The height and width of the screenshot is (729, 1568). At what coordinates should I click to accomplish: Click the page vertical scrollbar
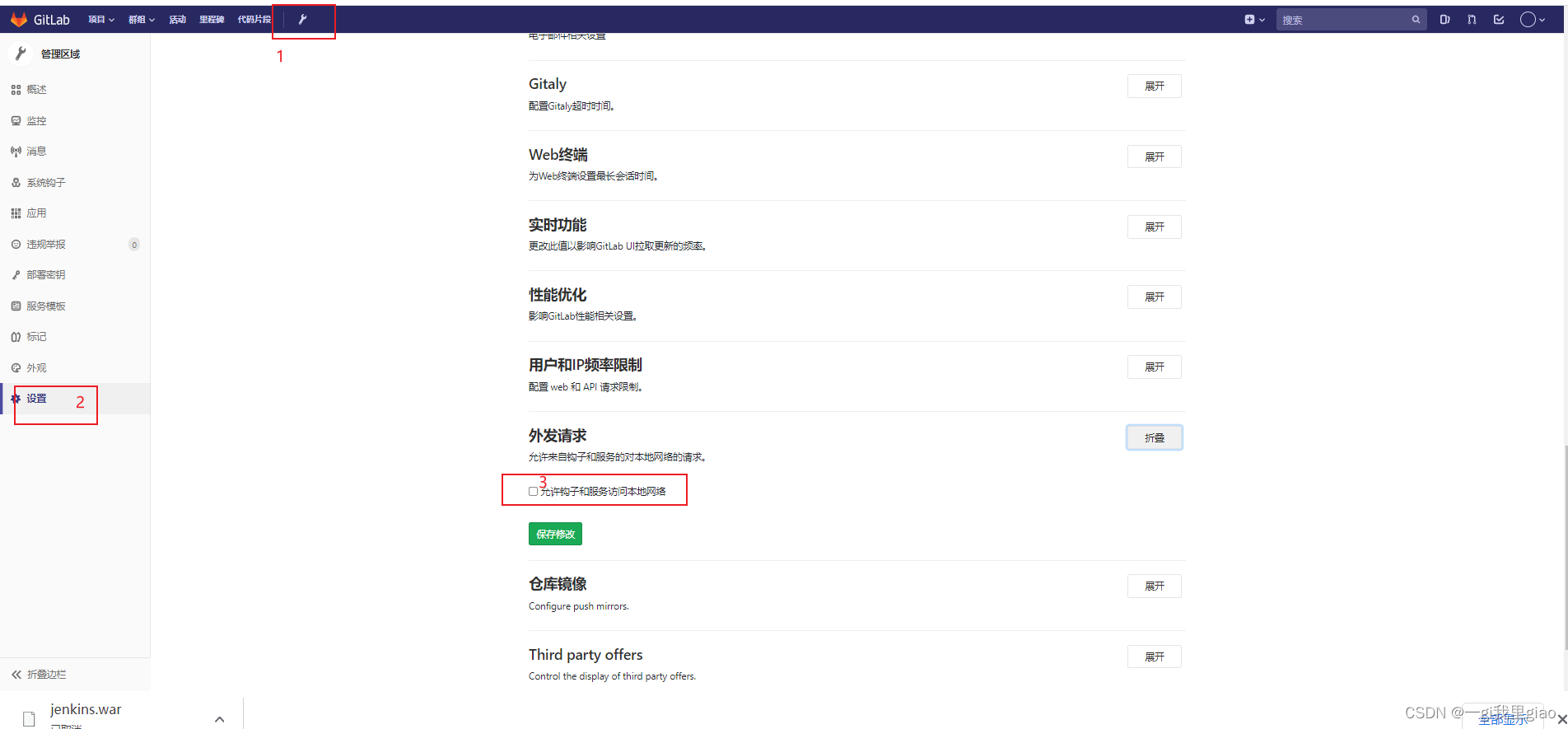pos(1565,548)
